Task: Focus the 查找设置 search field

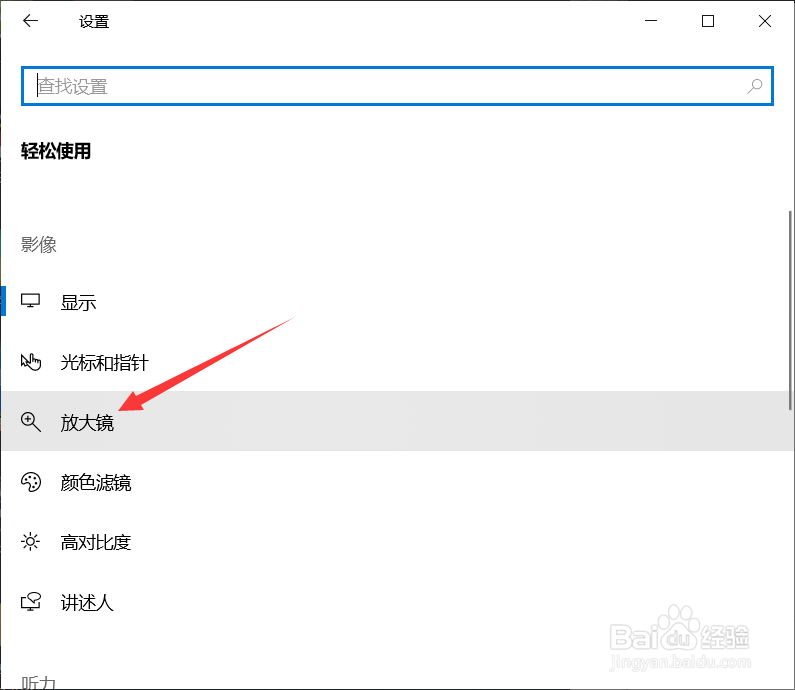Action: pos(397,86)
